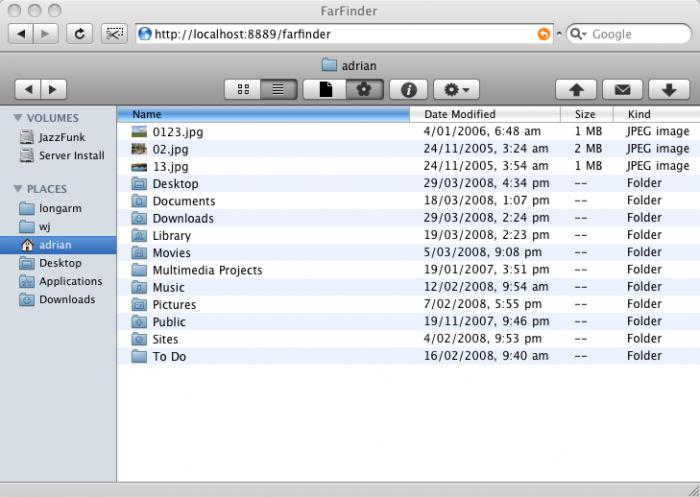Click the document page icon in toolbar
This screenshot has height=497, width=700.
click(x=324, y=90)
